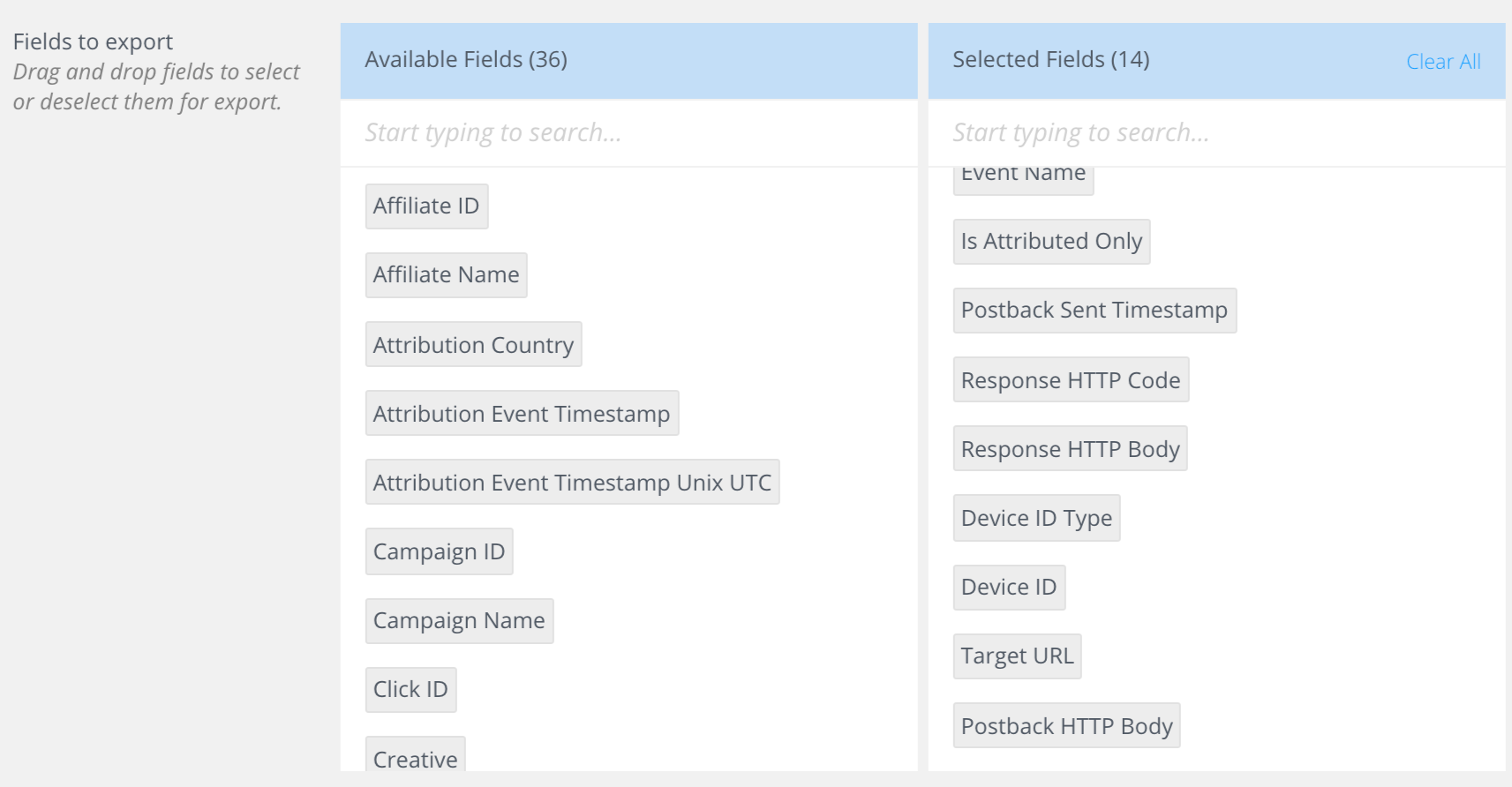Click the Click ID field chip
Screen dimensions: 1512x787
[x=410, y=689]
